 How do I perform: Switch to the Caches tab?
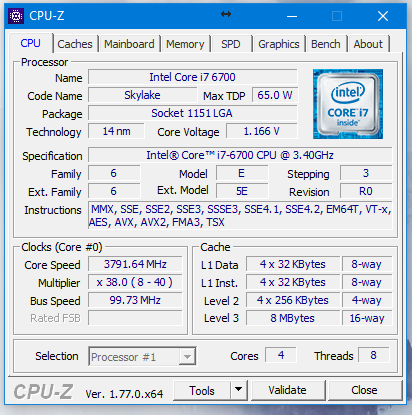75,44
